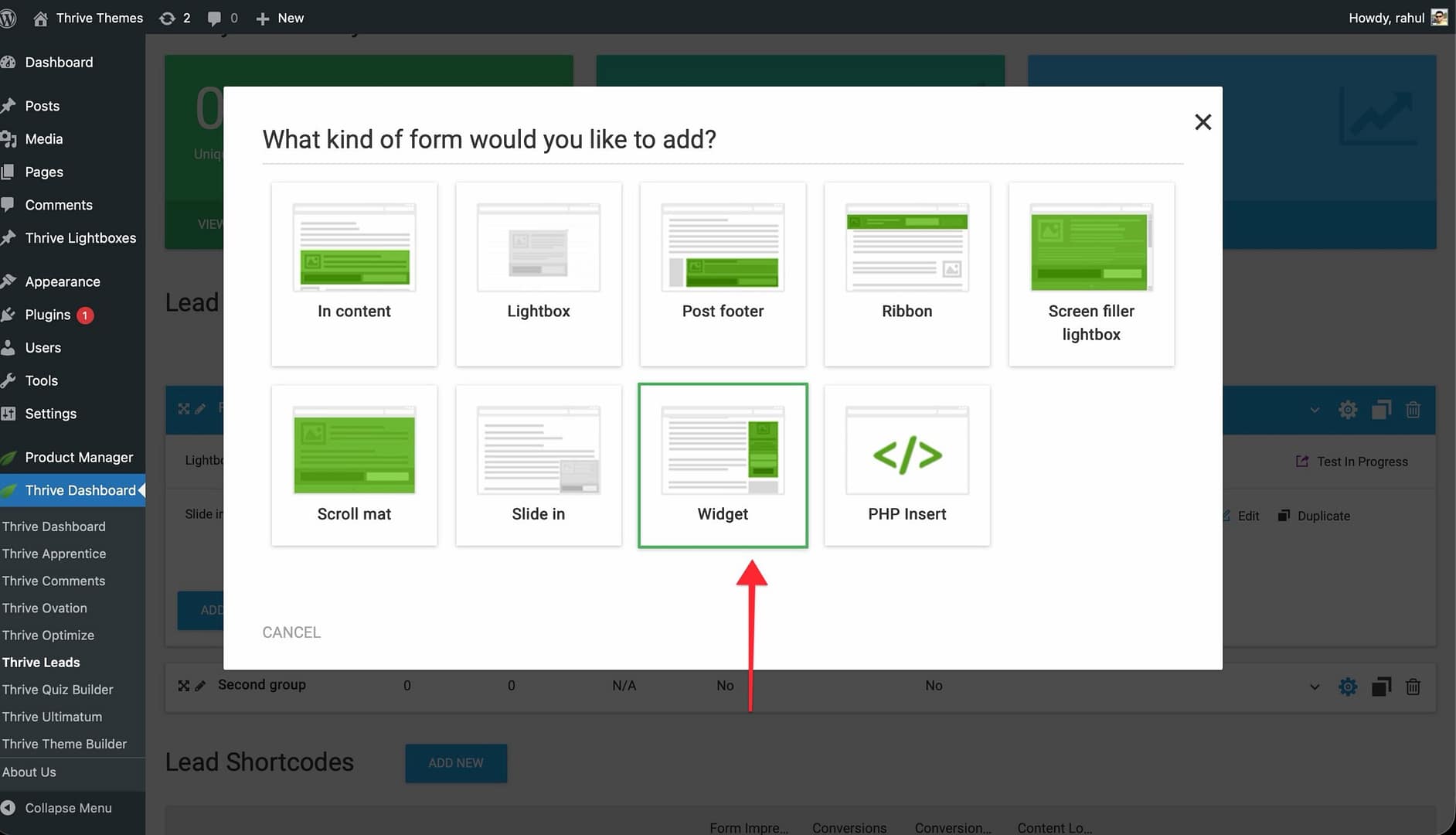Click the New content menu
Screen dimensions: 1456x835
click(x=280, y=18)
